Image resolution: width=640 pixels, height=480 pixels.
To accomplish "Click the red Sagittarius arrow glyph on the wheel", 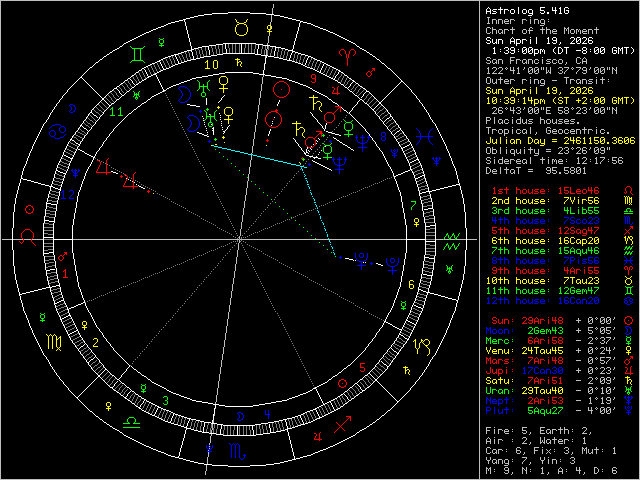I will click(342, 426).
